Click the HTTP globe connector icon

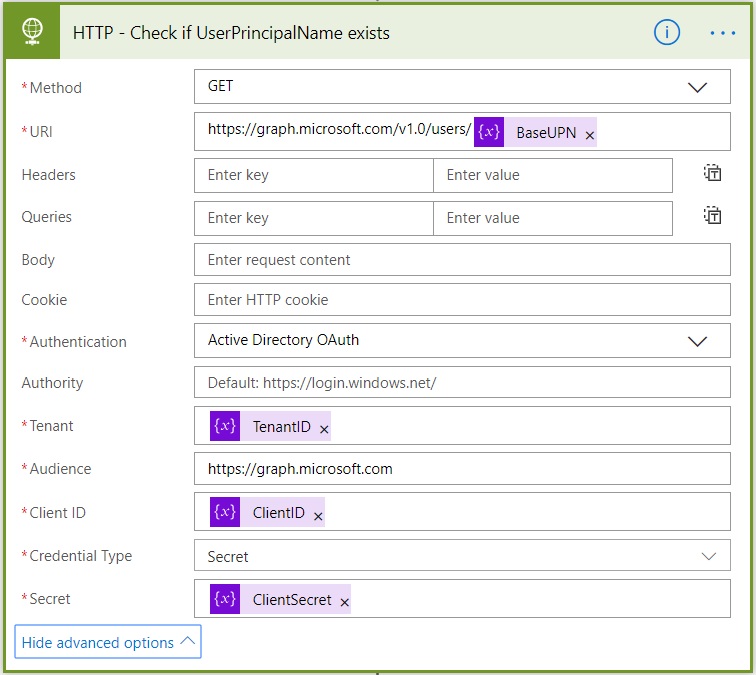pyautogui.click(x=32, y=32)
